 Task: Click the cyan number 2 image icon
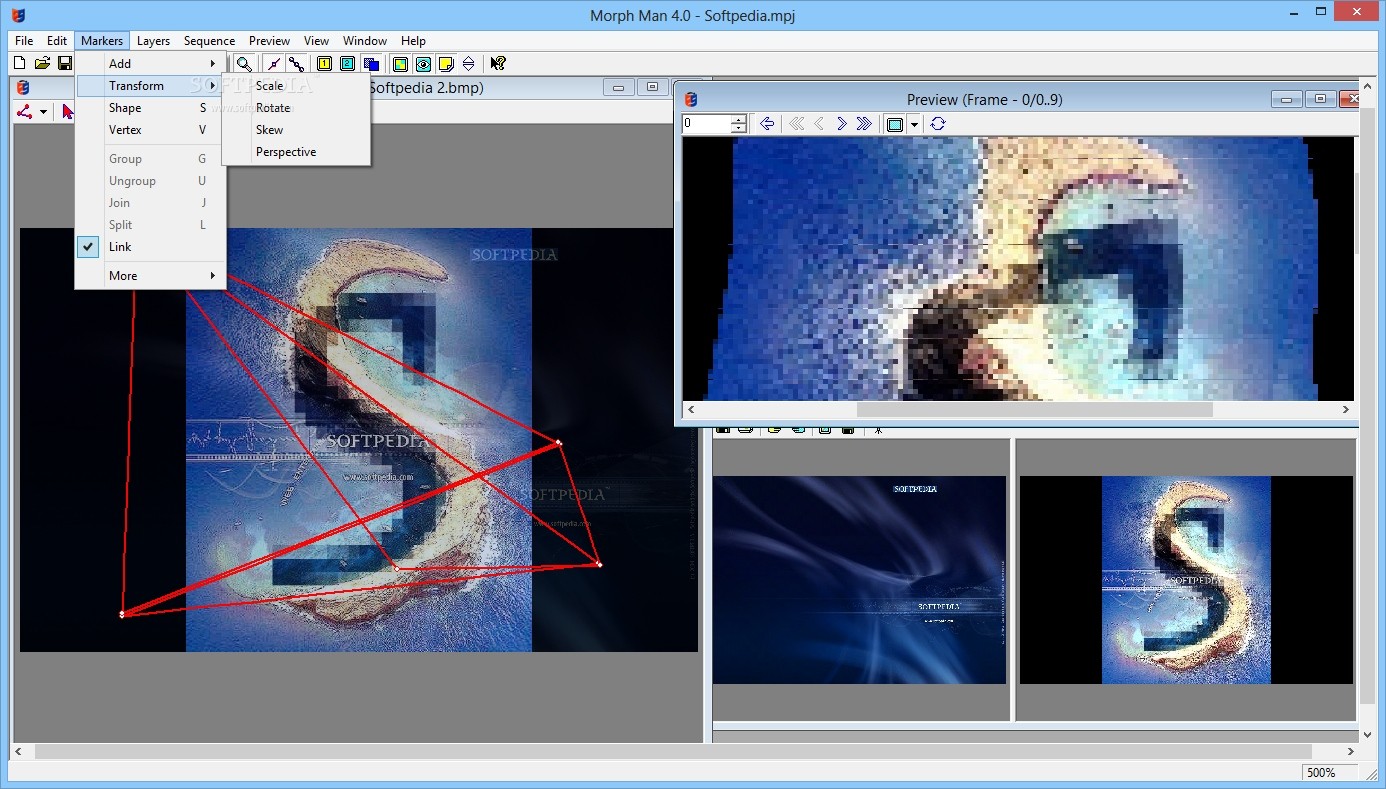point(347,64)
